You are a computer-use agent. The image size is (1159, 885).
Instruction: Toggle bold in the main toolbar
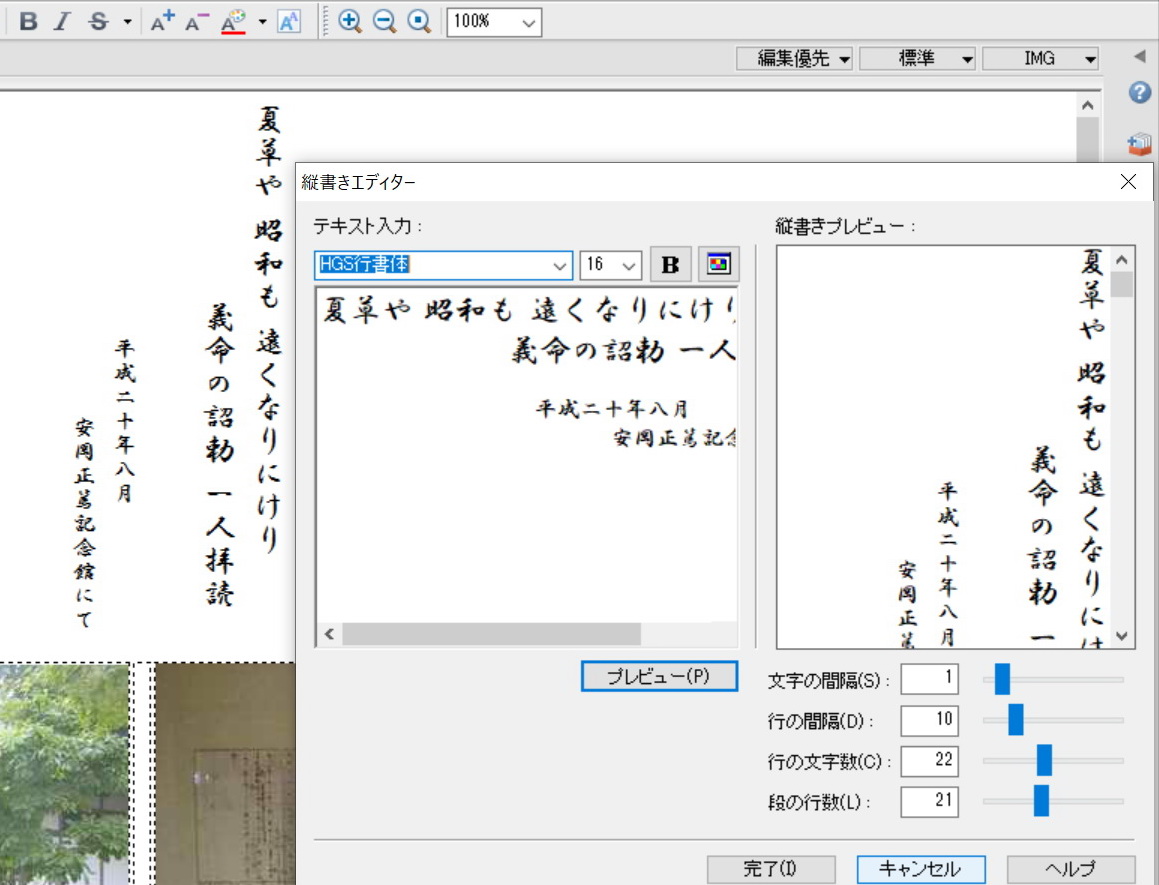[x=29, y=21]
